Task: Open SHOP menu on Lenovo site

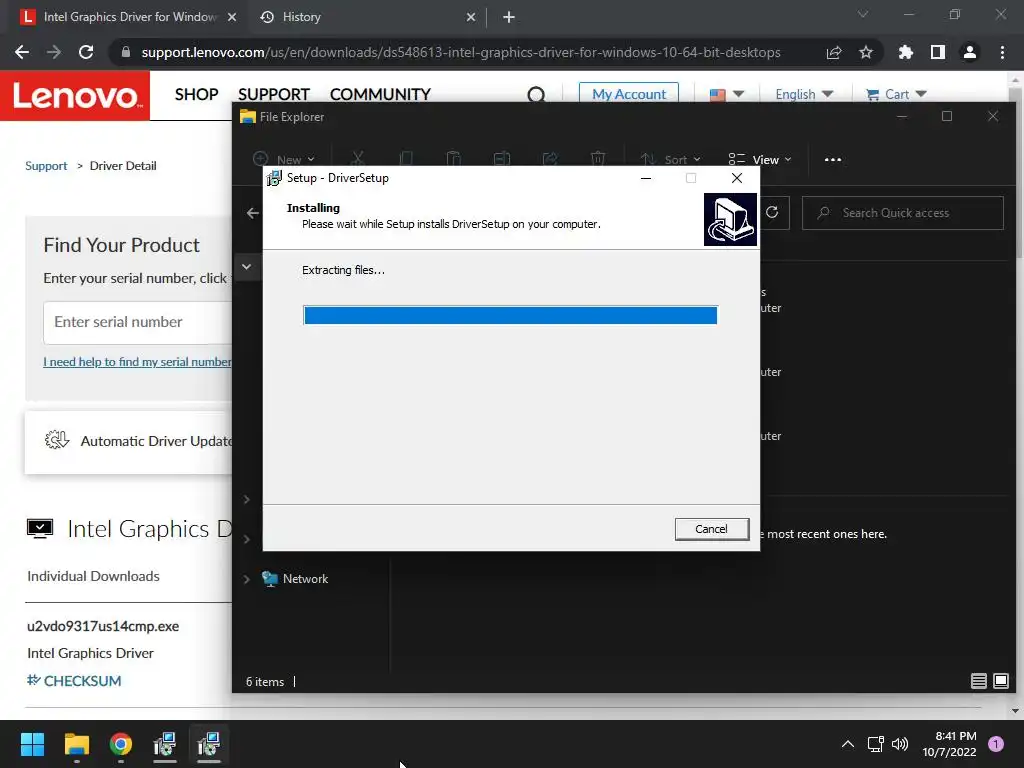Action: (196, 94)
